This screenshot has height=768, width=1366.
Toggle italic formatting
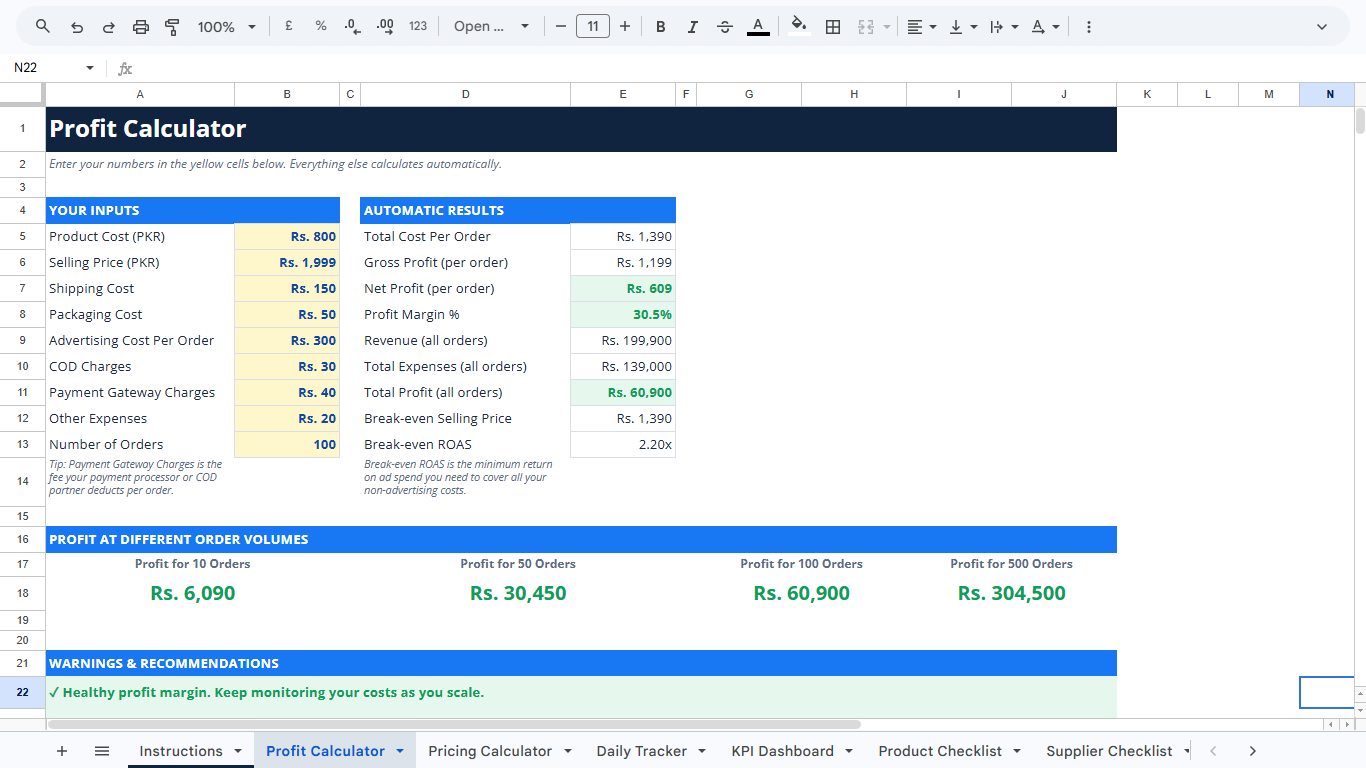point(692,27)
